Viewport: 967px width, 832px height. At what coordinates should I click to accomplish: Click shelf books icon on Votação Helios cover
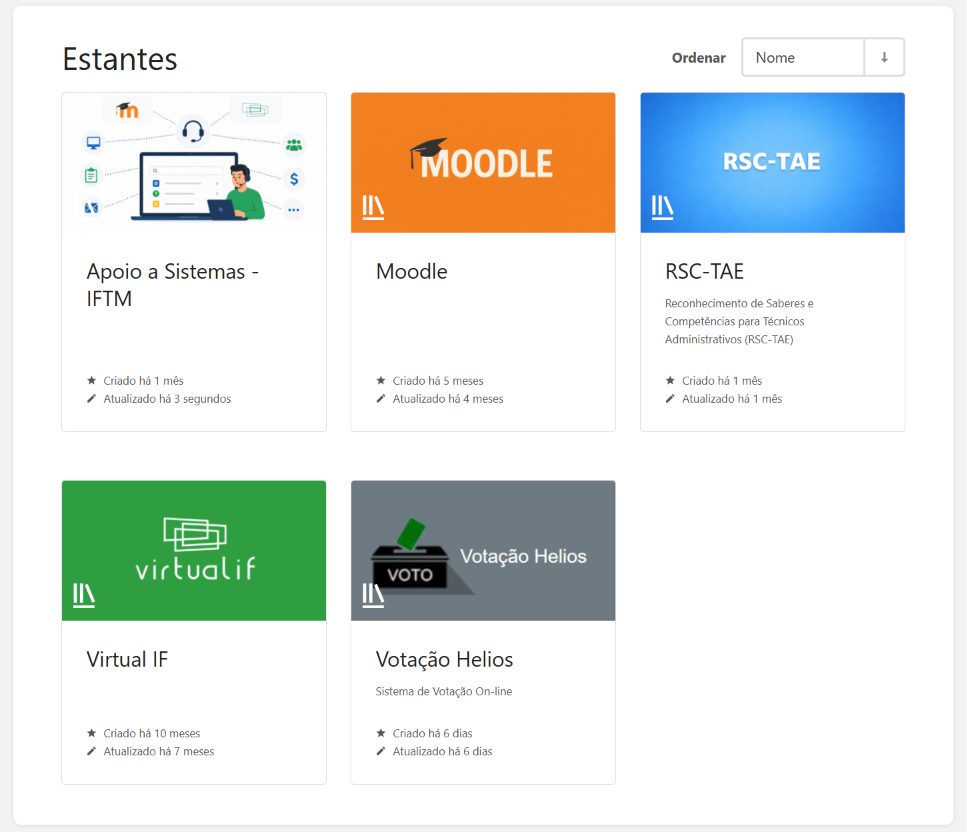pos(373,595)
